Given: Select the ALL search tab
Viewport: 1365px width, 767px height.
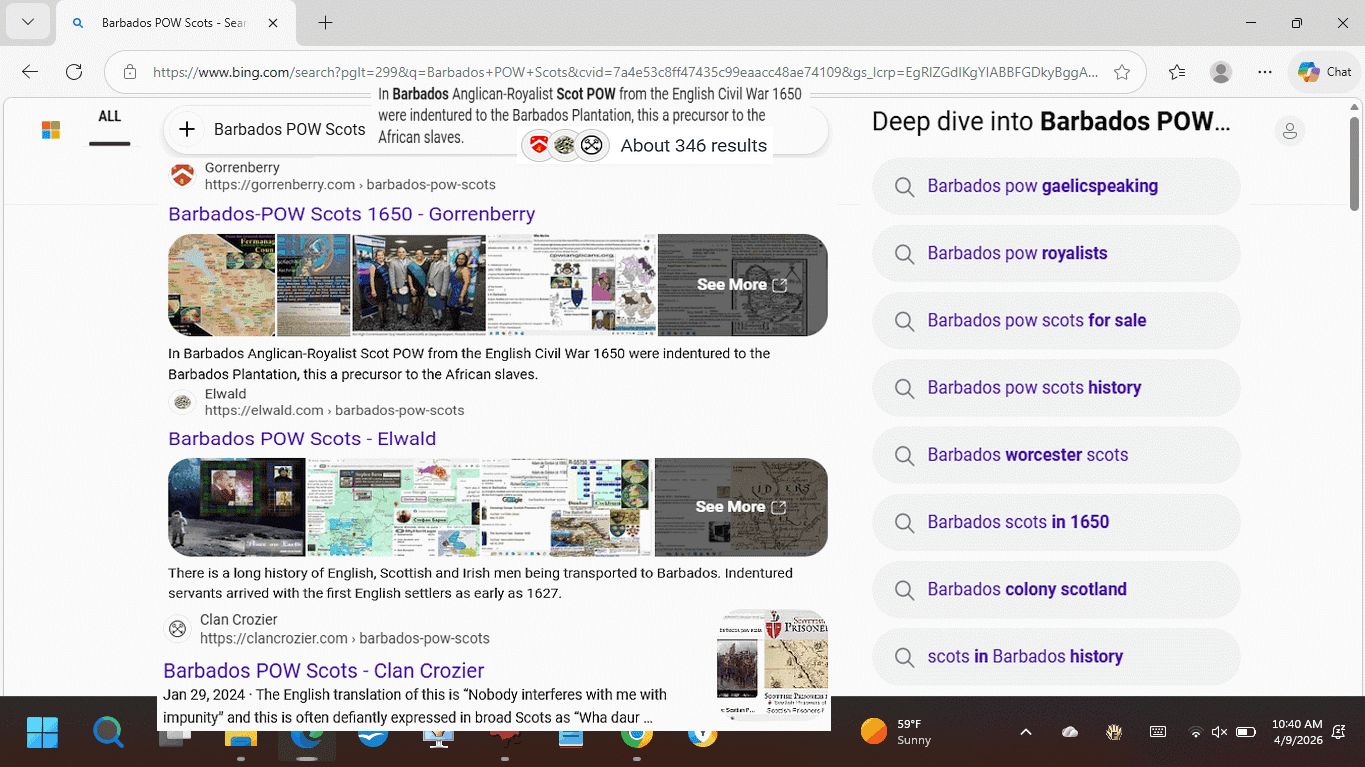Looking at the screenshot, I should coord(110,117).
